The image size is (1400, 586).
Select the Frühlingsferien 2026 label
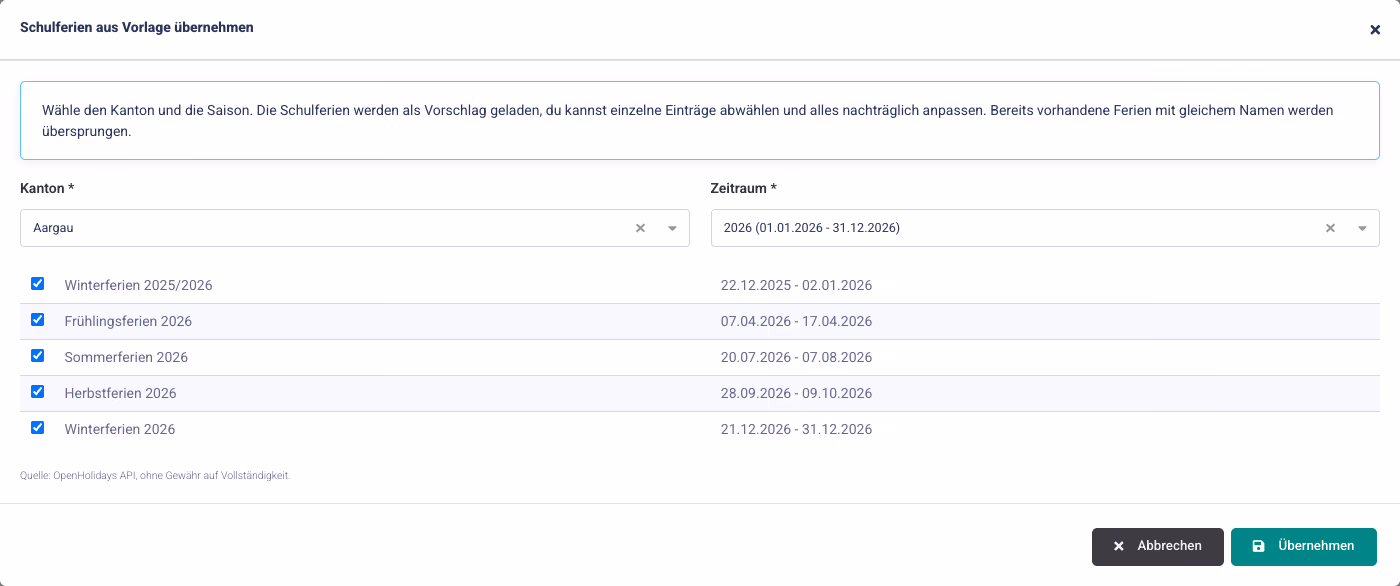pos(128,322)
